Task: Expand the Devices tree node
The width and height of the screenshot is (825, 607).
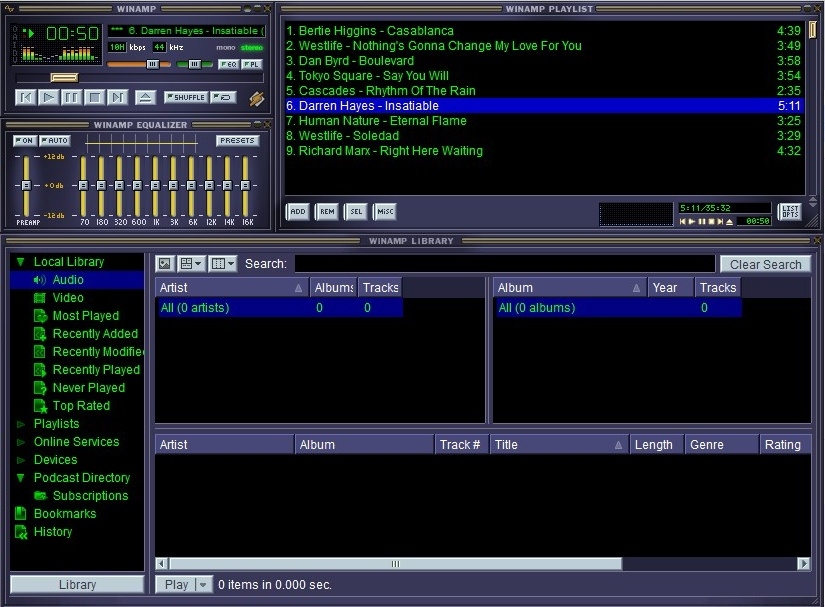Action: coord(21,460)
